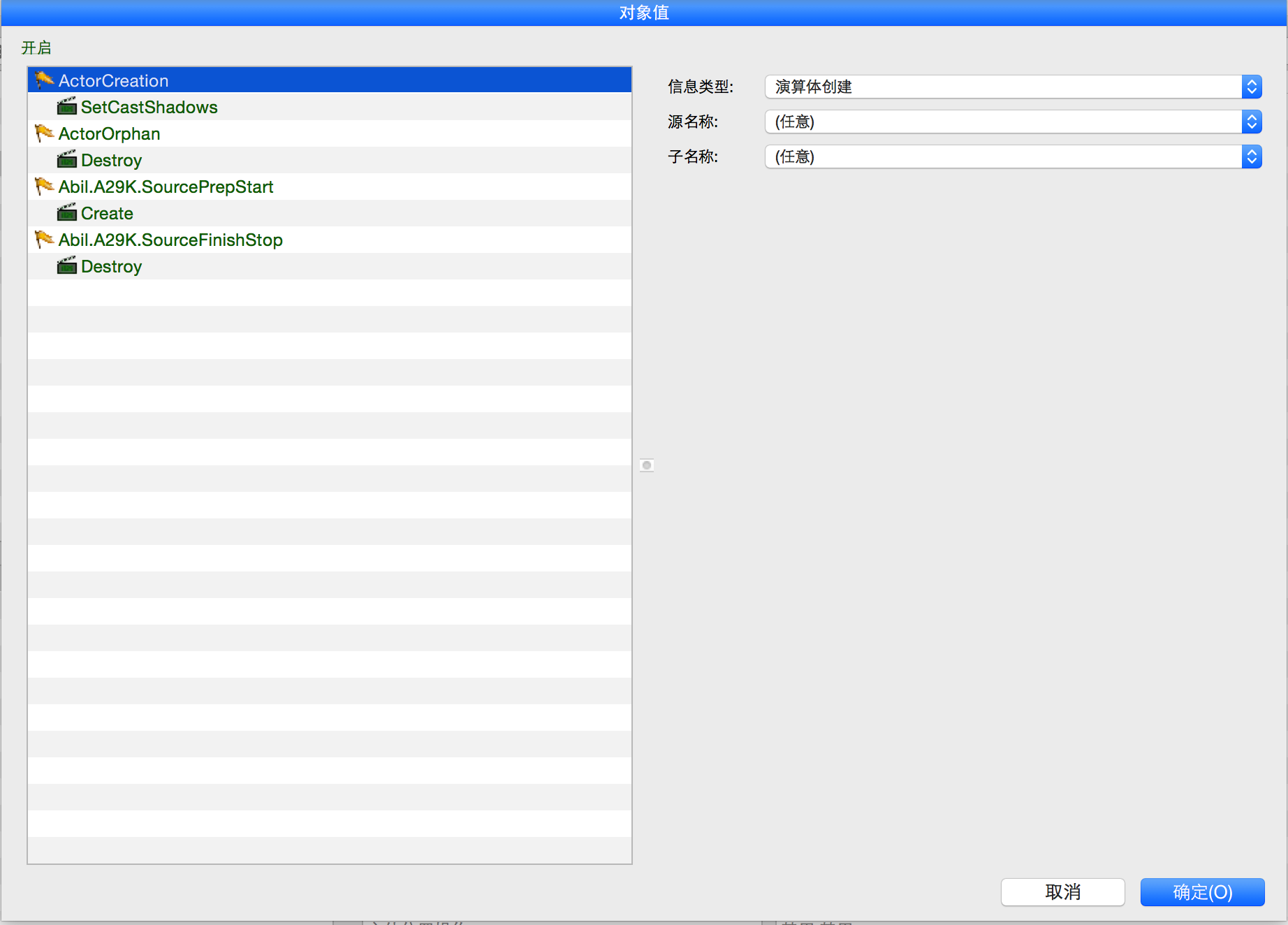Open the 信息类型 dropdown showing 演算体创建
Image resolution: width=1288 pixels, height=925 pixels.
pyautogui.click(x=1013, y=87)
